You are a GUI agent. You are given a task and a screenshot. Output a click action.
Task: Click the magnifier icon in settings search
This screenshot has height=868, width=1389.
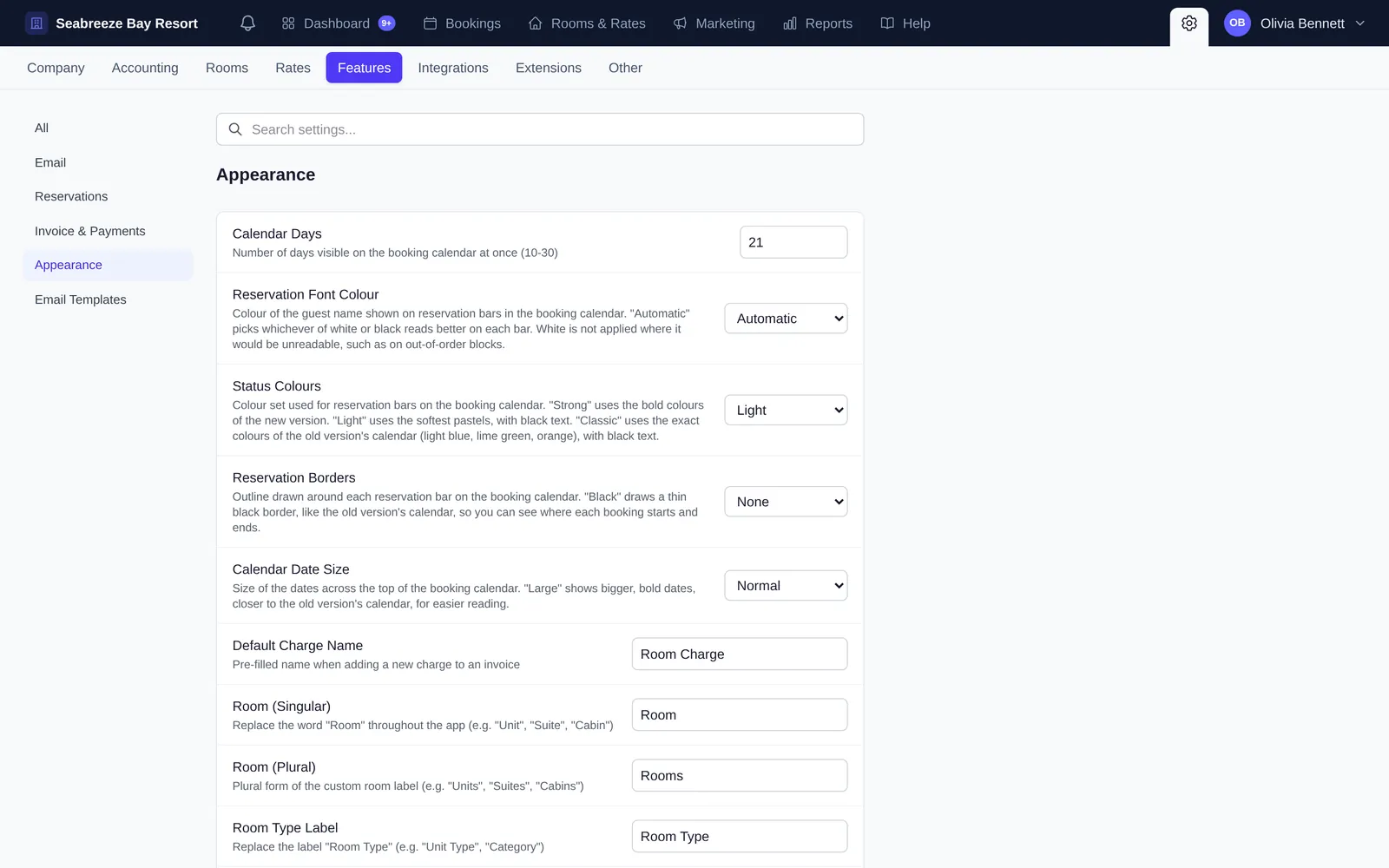(x=235, y=129)
